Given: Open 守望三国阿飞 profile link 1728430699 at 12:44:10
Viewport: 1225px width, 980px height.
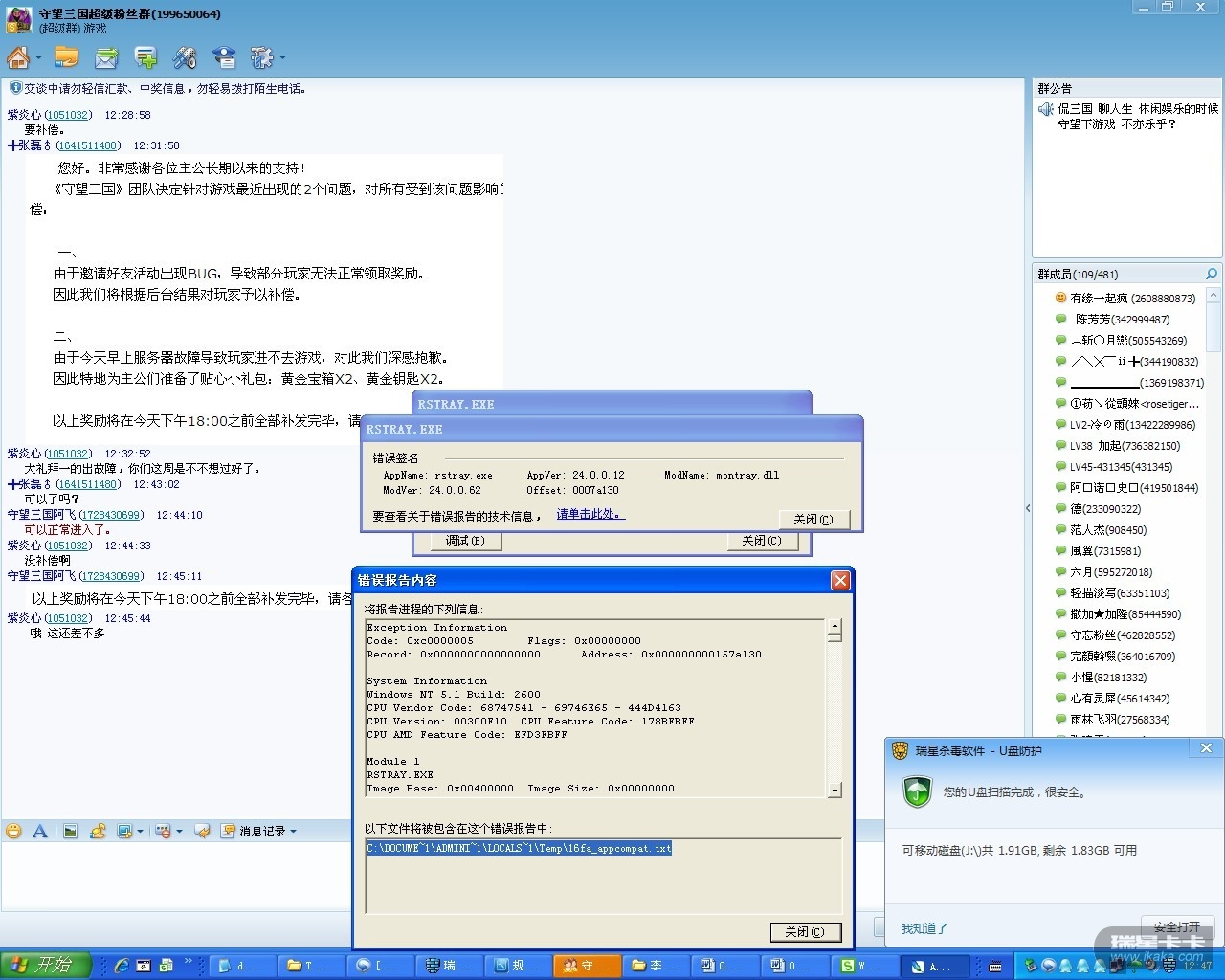Looking at the screenshot, I should pyautogui.click(x=111, y=515).
